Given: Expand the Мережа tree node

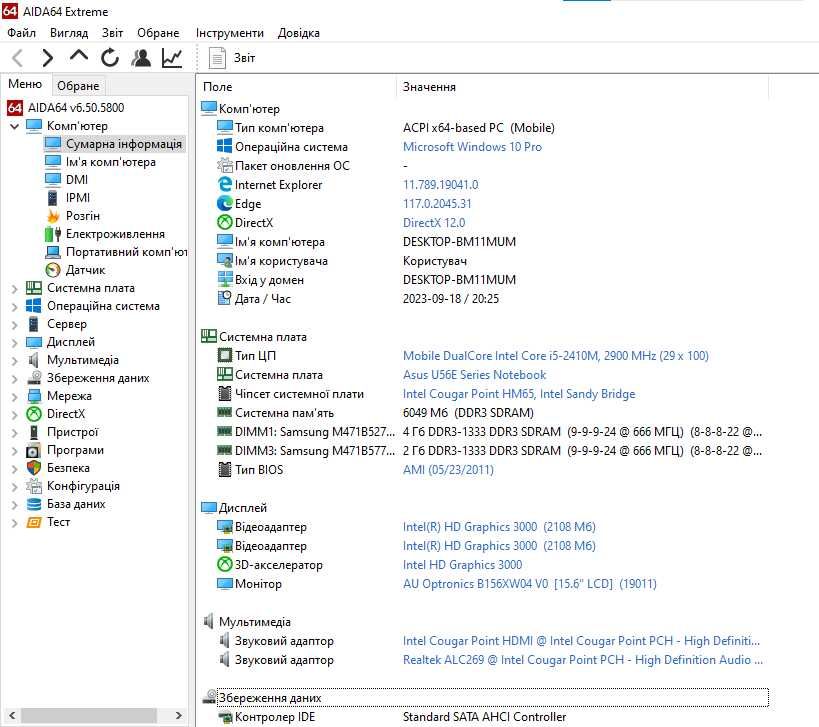Looking at the screenshot, I should click(x=15, y=396).
